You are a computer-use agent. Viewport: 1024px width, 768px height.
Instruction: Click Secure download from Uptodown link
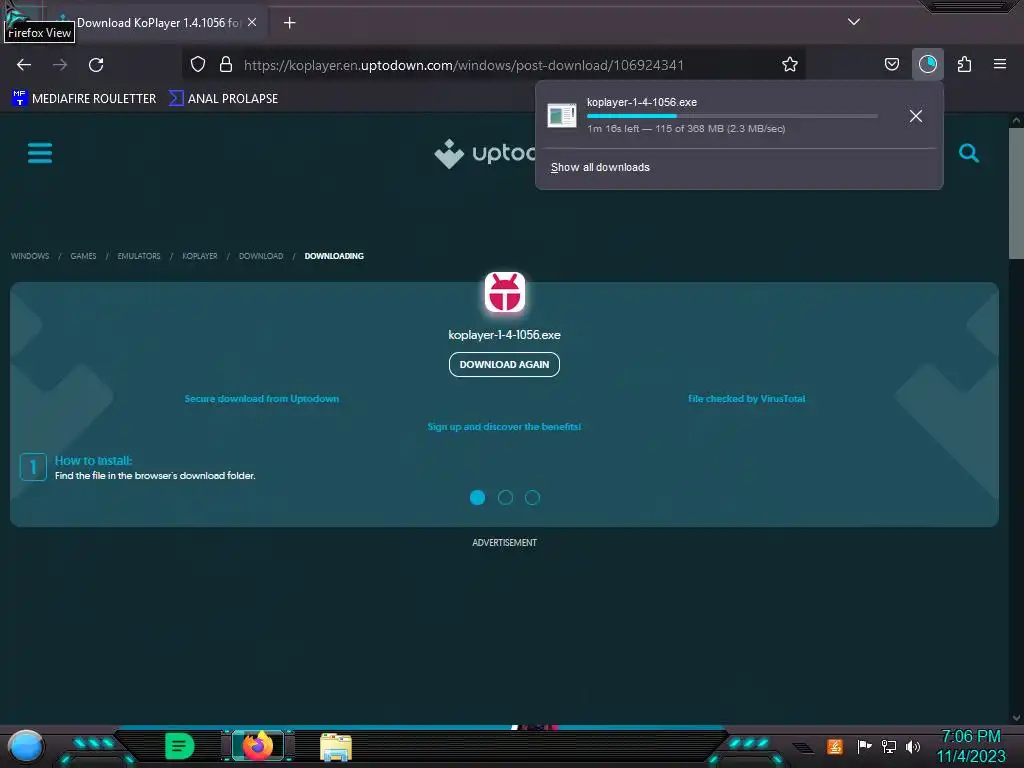tap(262, 398)
